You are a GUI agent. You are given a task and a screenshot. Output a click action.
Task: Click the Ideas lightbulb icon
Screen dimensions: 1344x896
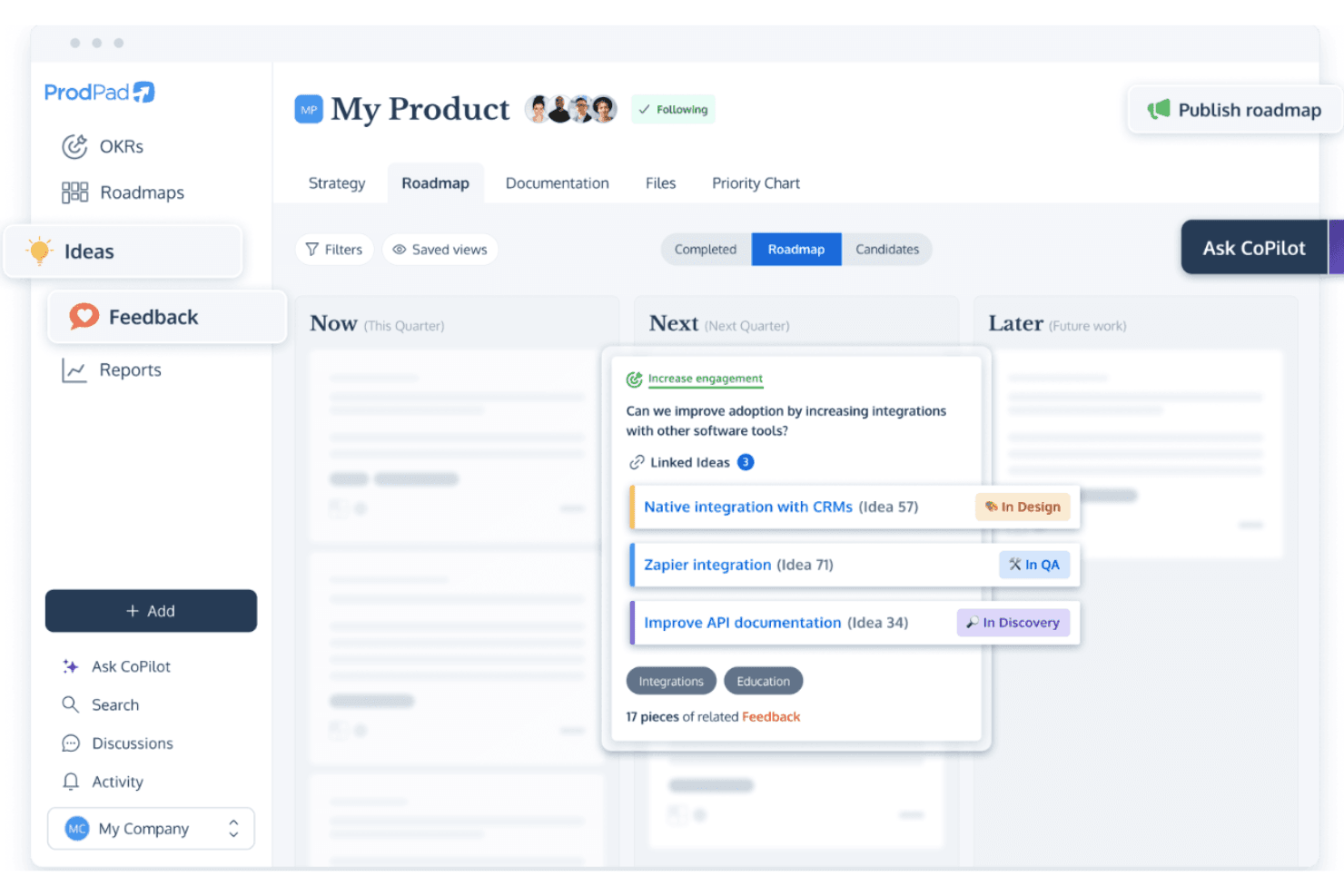click(x=39, y=251)
